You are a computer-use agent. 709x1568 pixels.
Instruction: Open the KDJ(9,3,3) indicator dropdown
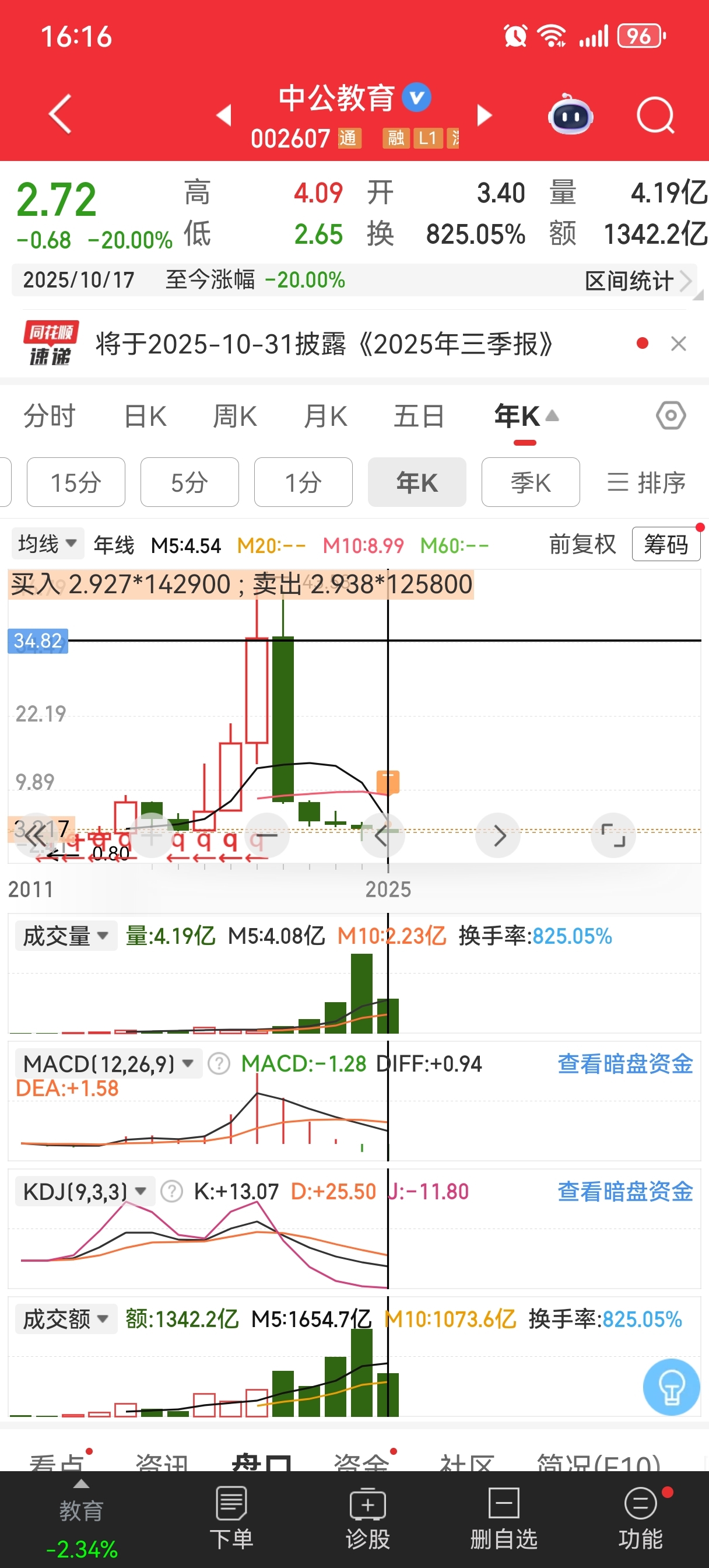coord(85,1191)
